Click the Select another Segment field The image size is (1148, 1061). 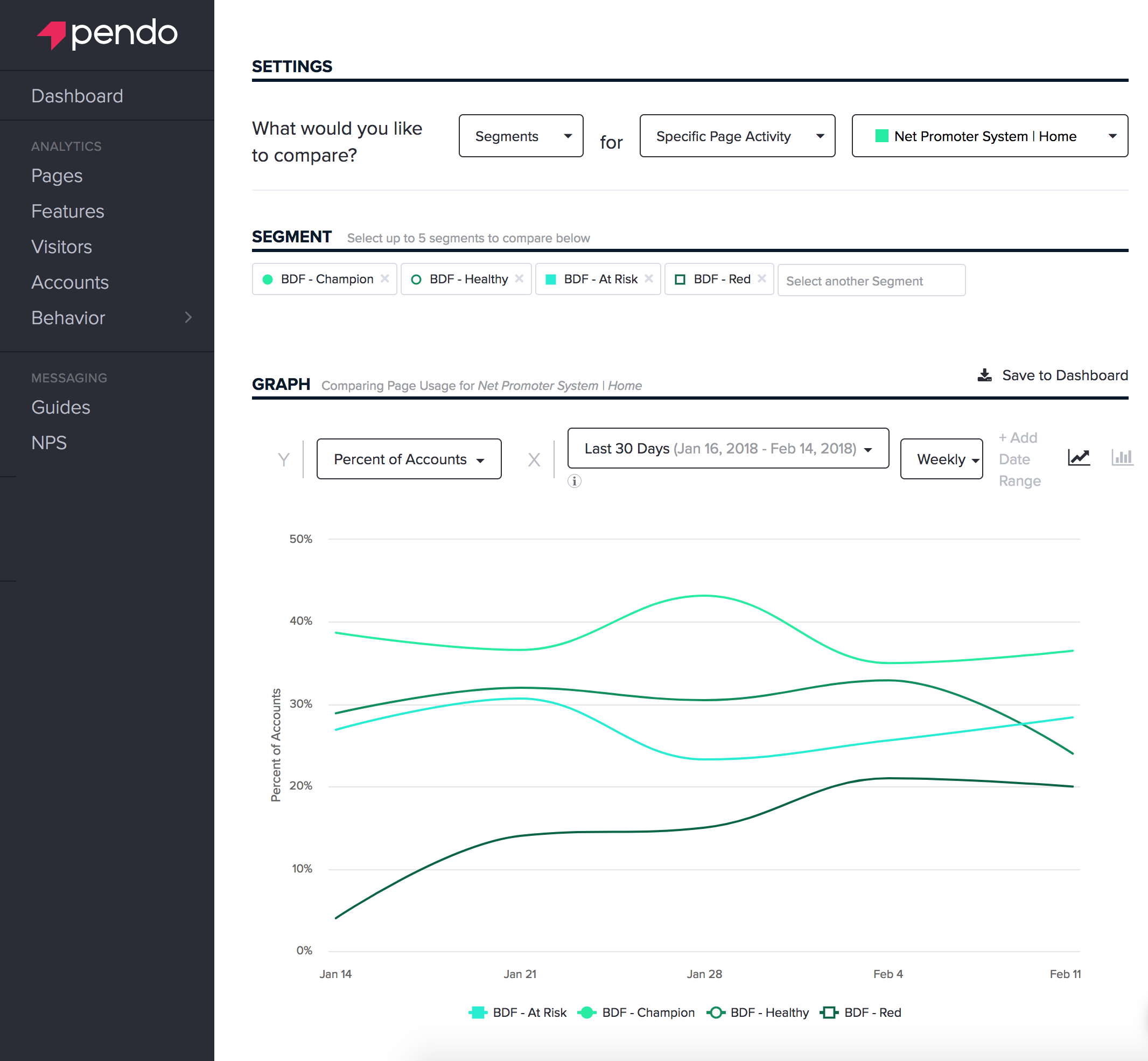(871, 281)
